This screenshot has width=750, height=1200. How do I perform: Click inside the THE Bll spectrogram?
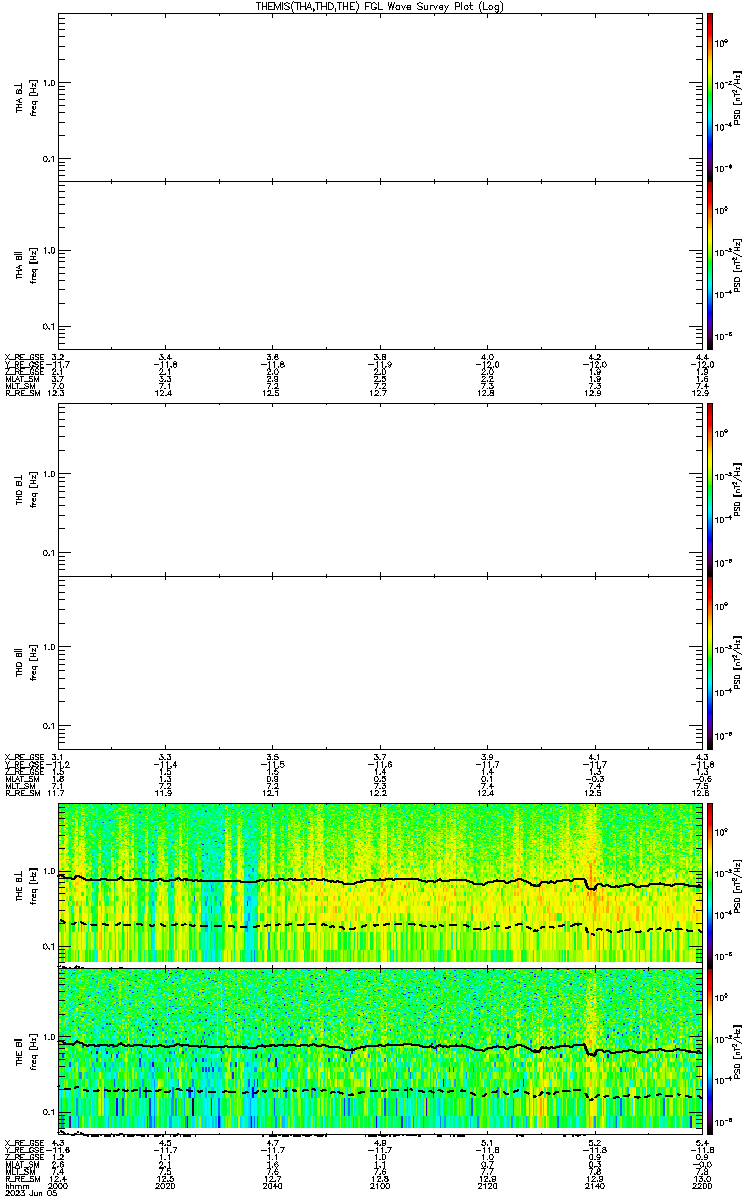tap(381, 1049)
